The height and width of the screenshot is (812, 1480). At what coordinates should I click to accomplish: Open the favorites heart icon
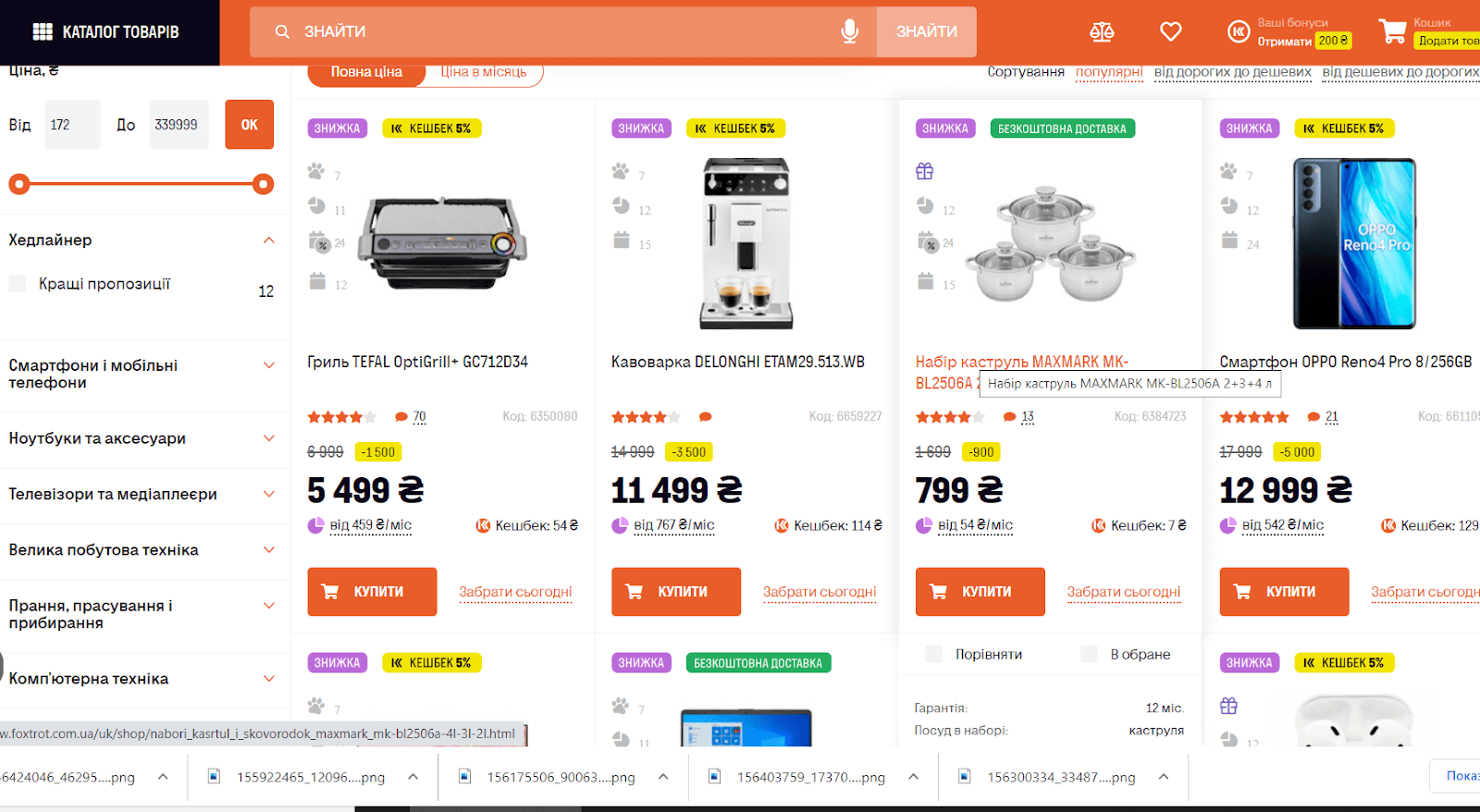coord(1171,31)
